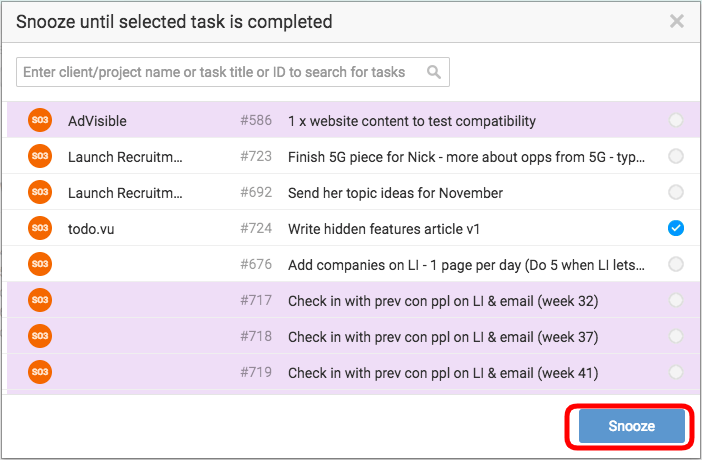The height and width of the screenshot is (460, 702).
Task: Click 'Check in with prev con ppl' week 41
Action: [x=442, y=373]
